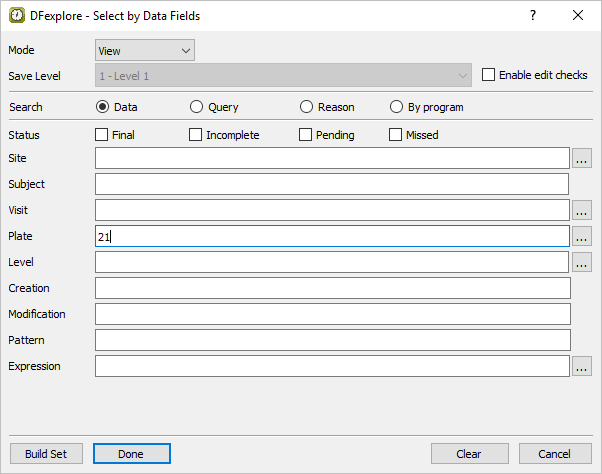Click the Site field browse ellipsis button
The height and width of the screenshot is (474, 602).
(582, 158)
